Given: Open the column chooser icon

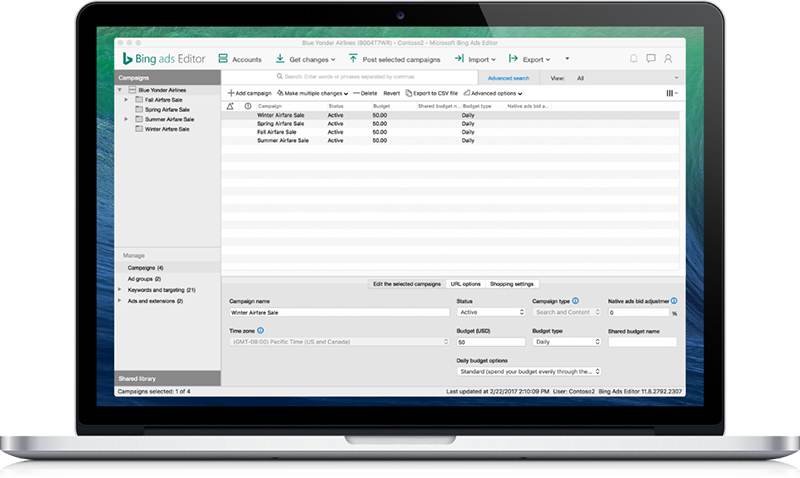Looking at the screenshot, I should tap(672, 93).
